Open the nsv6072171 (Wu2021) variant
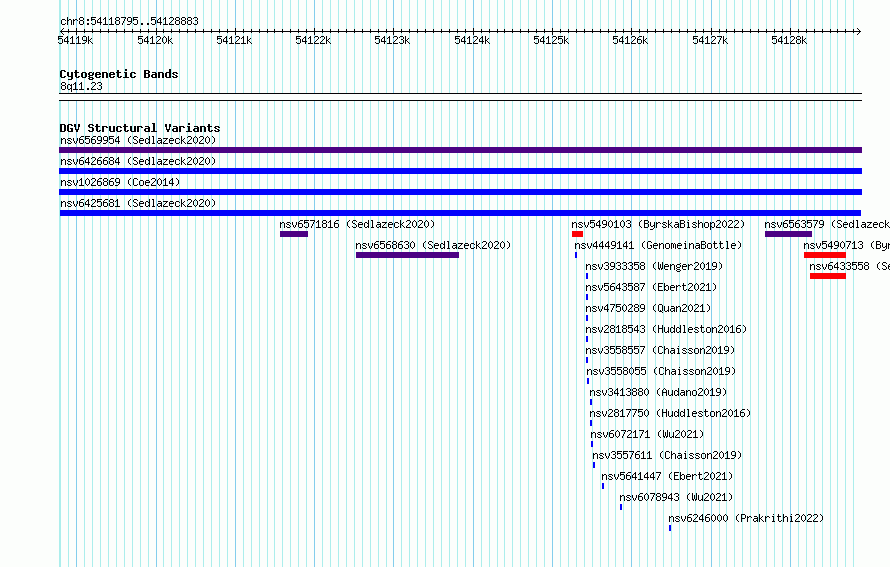 click(x=648, y=434)
